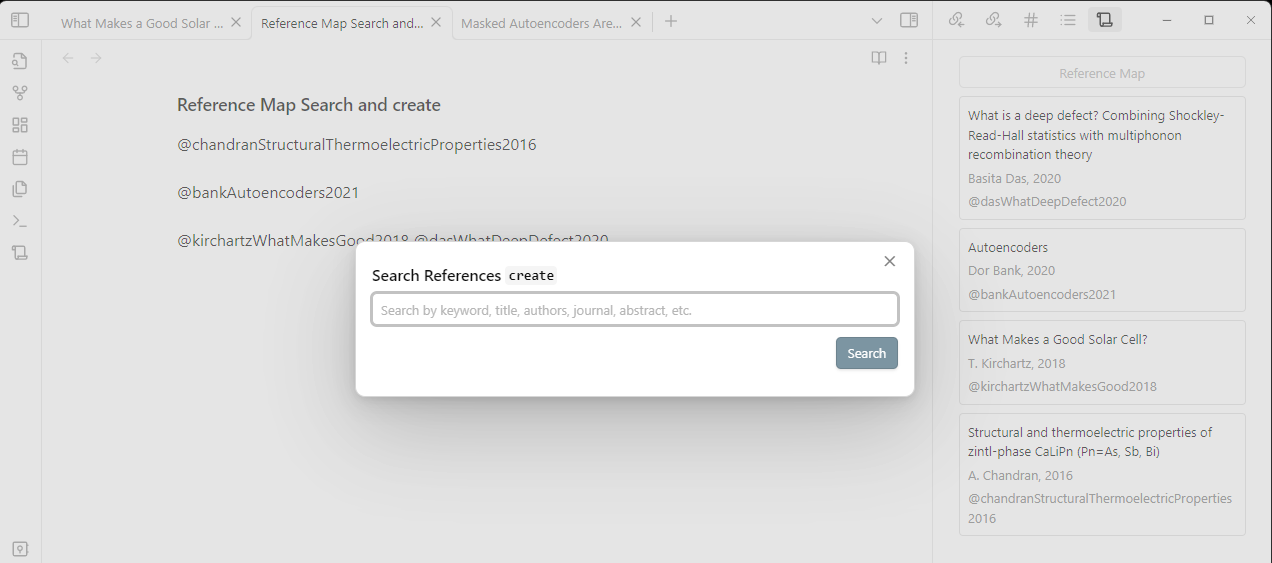Open backlinks panel icon
Image resolution: width=1272 pixels, height=563 pixels.
pos(957,20)
